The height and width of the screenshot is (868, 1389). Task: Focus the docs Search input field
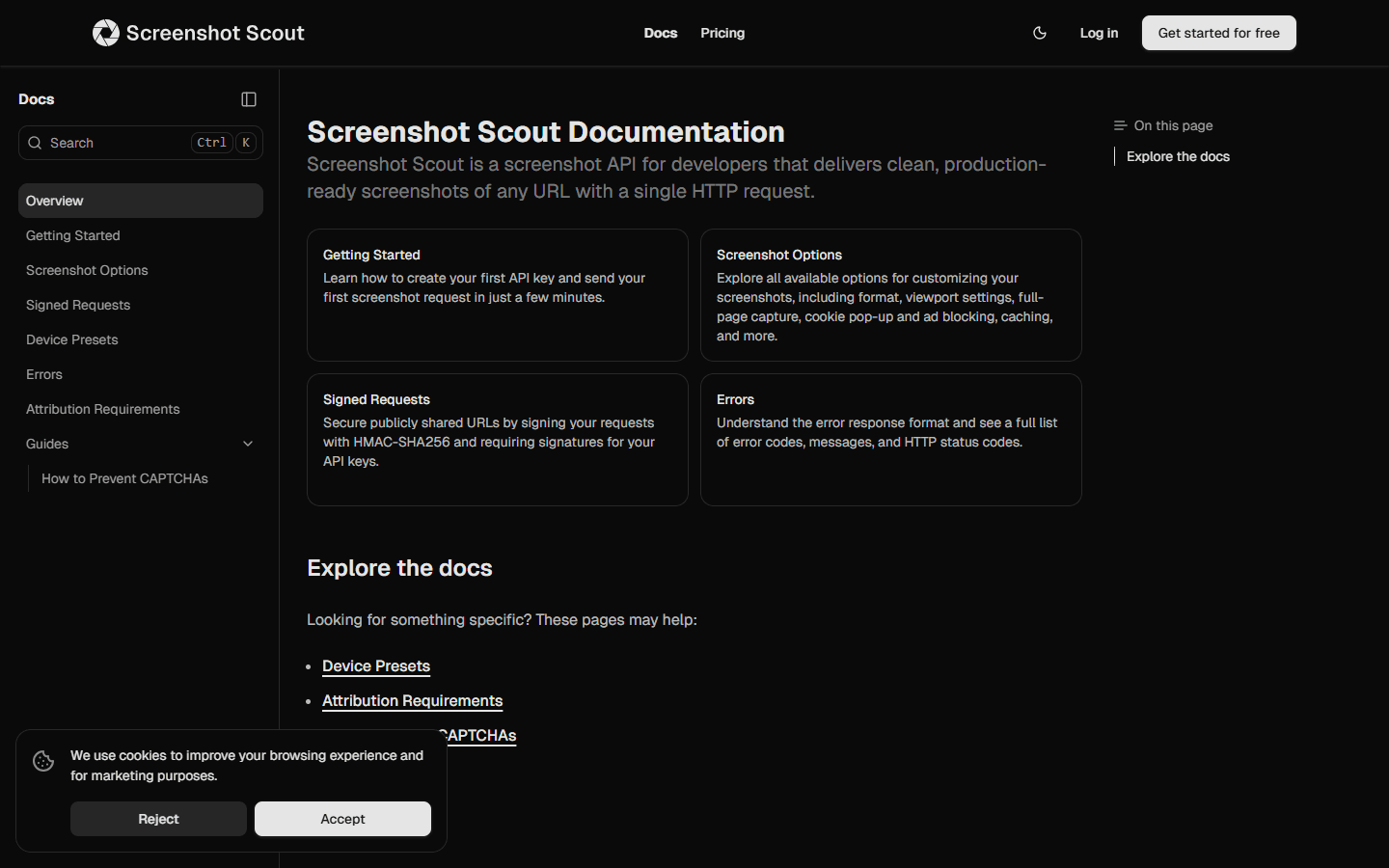tap(116, 143)
